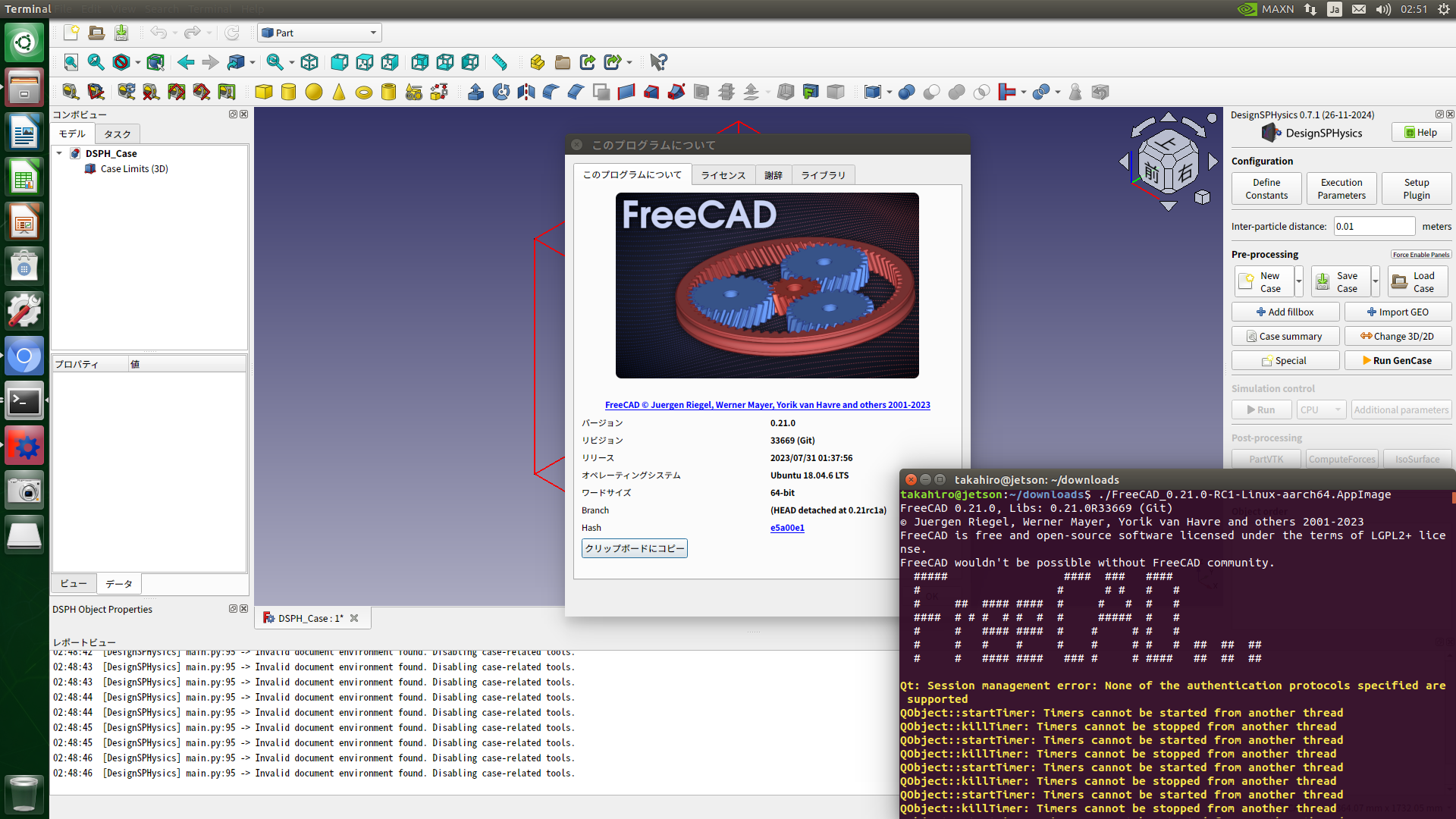The image size is (1456, 819).
Task: Open the Part workbench selector dropdown
Action: coord(319,33)
